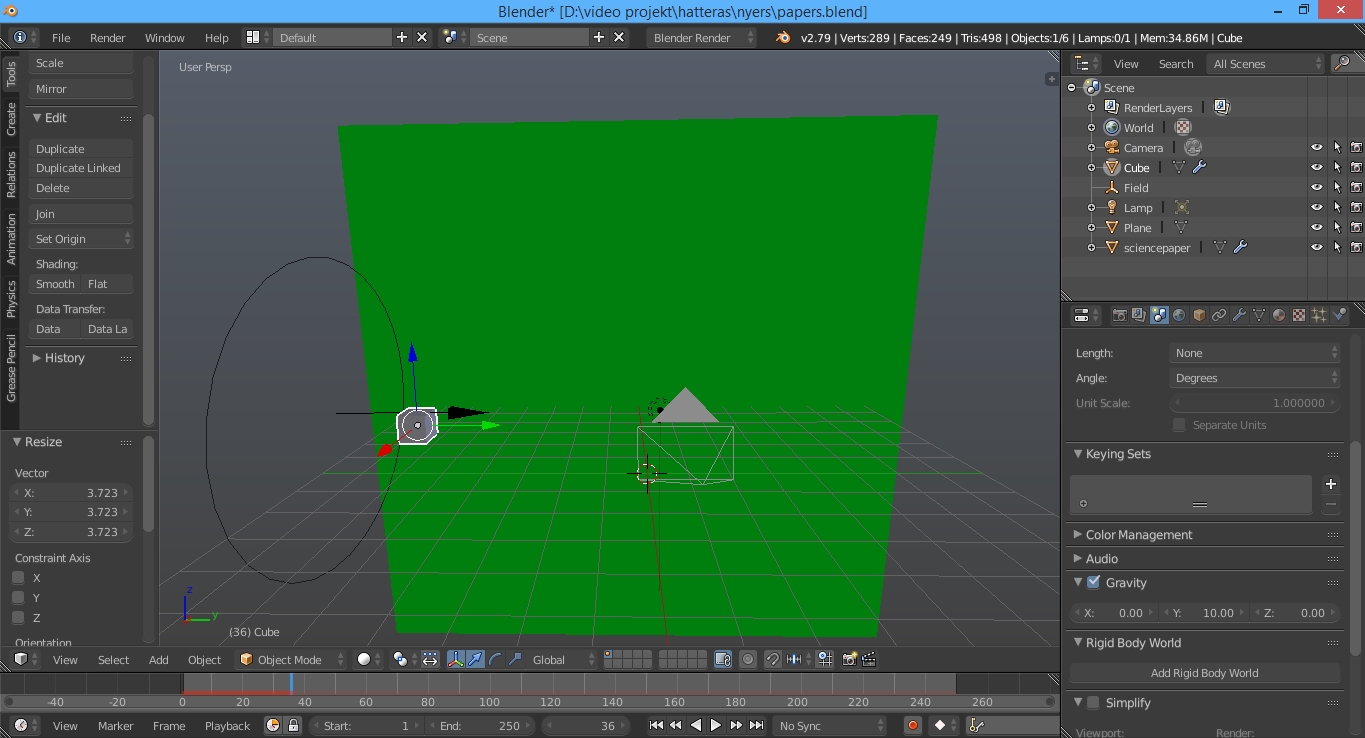Screen dimensions: 1365x738
Task: Open the Angle Degrees dropdown
Action: click(x=1255, y=378)
